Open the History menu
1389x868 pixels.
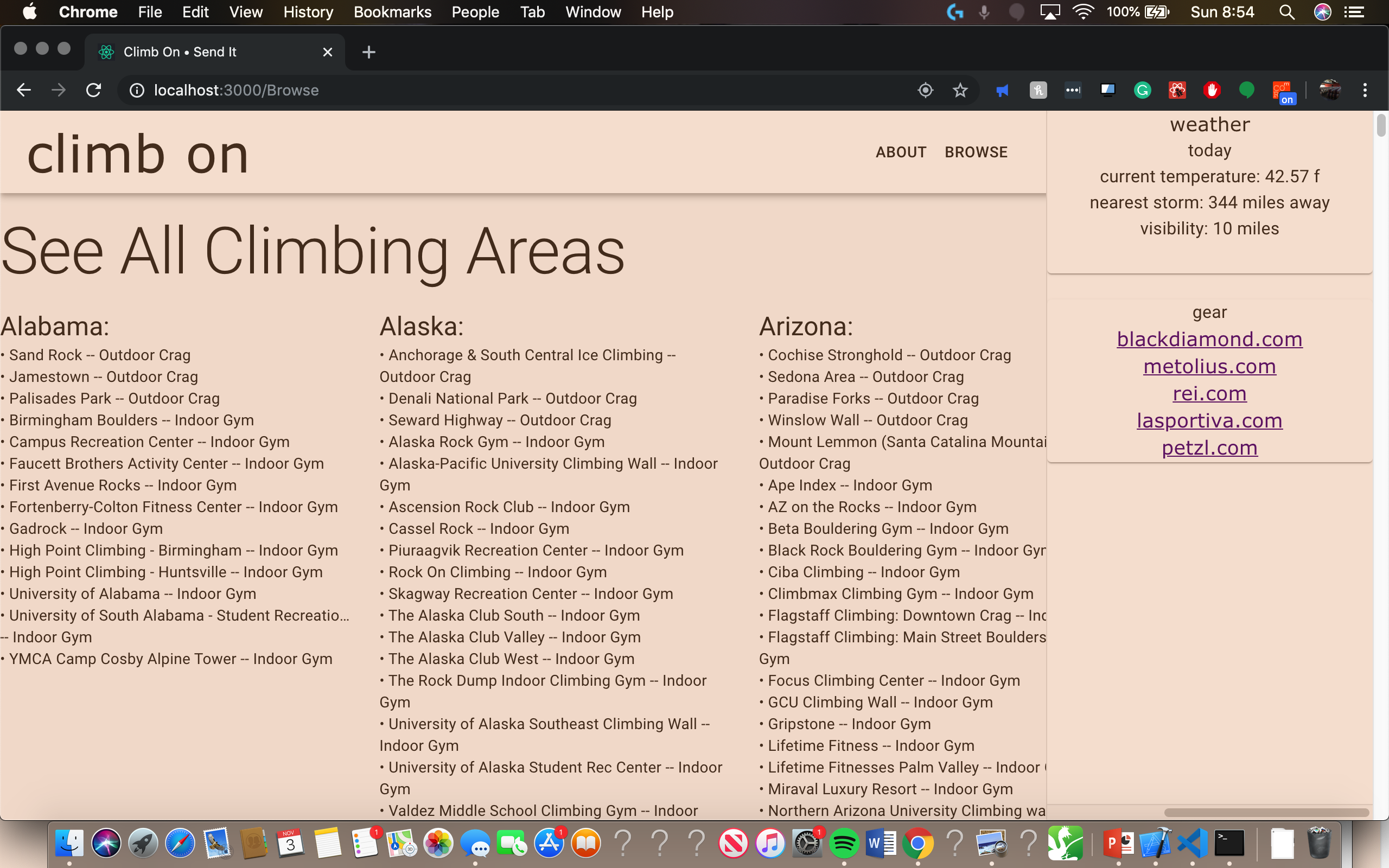(308, 12)
